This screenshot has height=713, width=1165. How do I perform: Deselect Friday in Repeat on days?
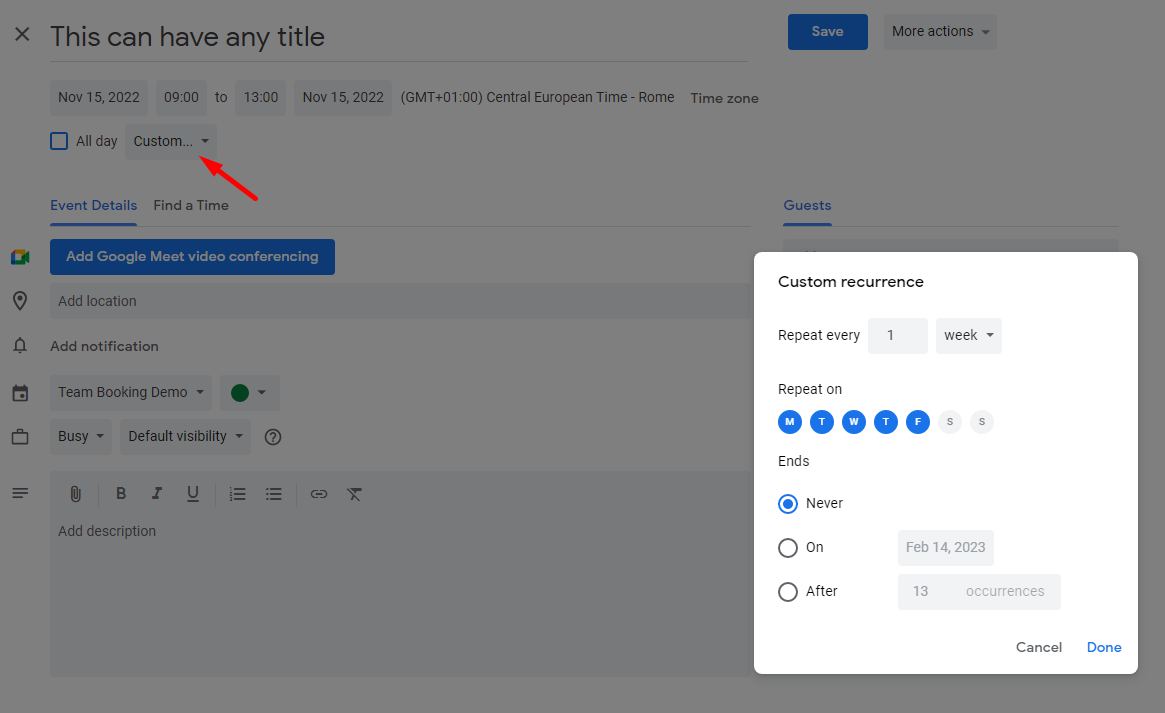918,422
